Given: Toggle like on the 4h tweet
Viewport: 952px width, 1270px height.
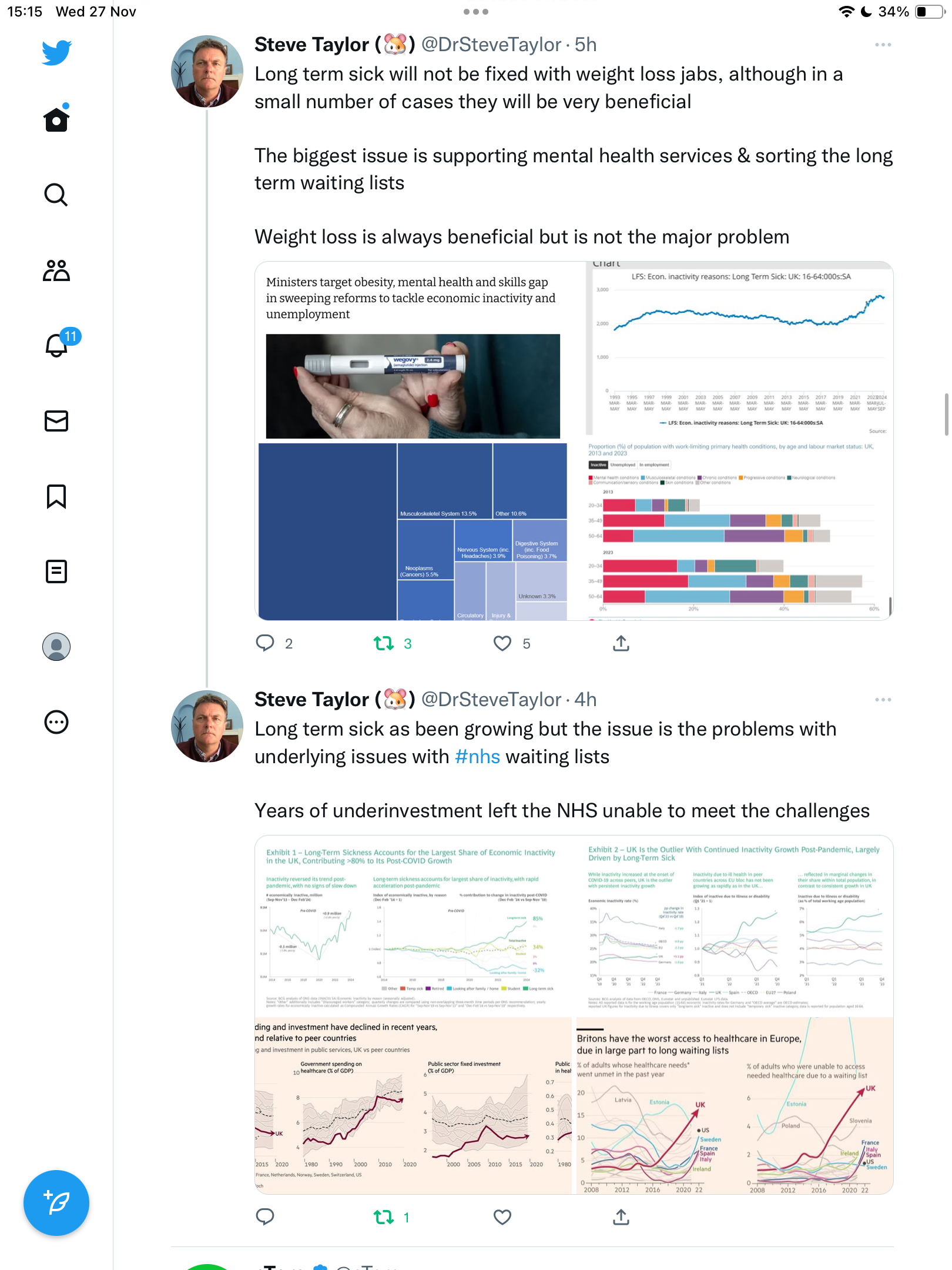Looking at the screenshot, I should coord(502,1217).
